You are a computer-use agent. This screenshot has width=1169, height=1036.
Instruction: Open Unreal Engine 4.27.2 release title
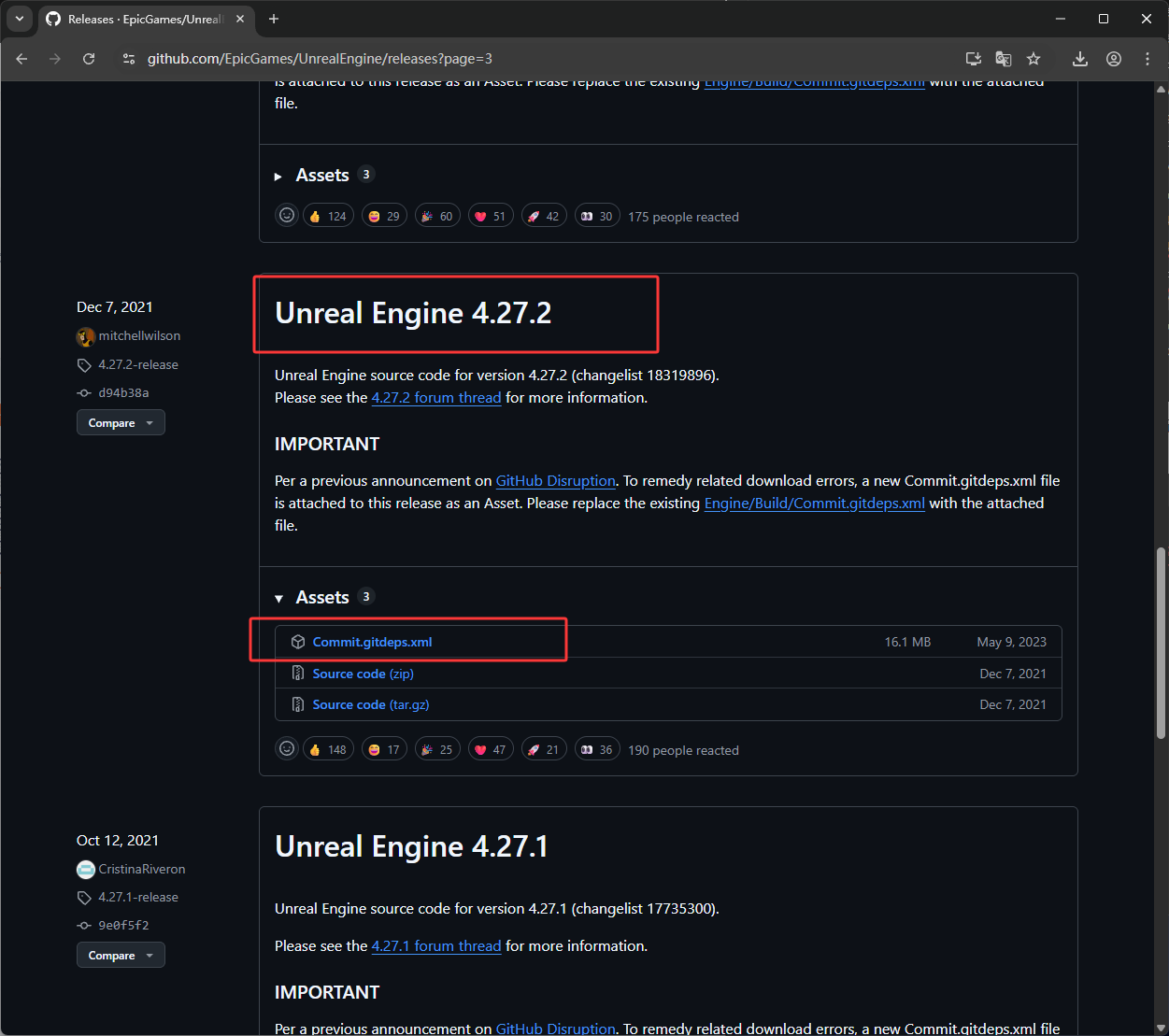[x=413, y=313]
